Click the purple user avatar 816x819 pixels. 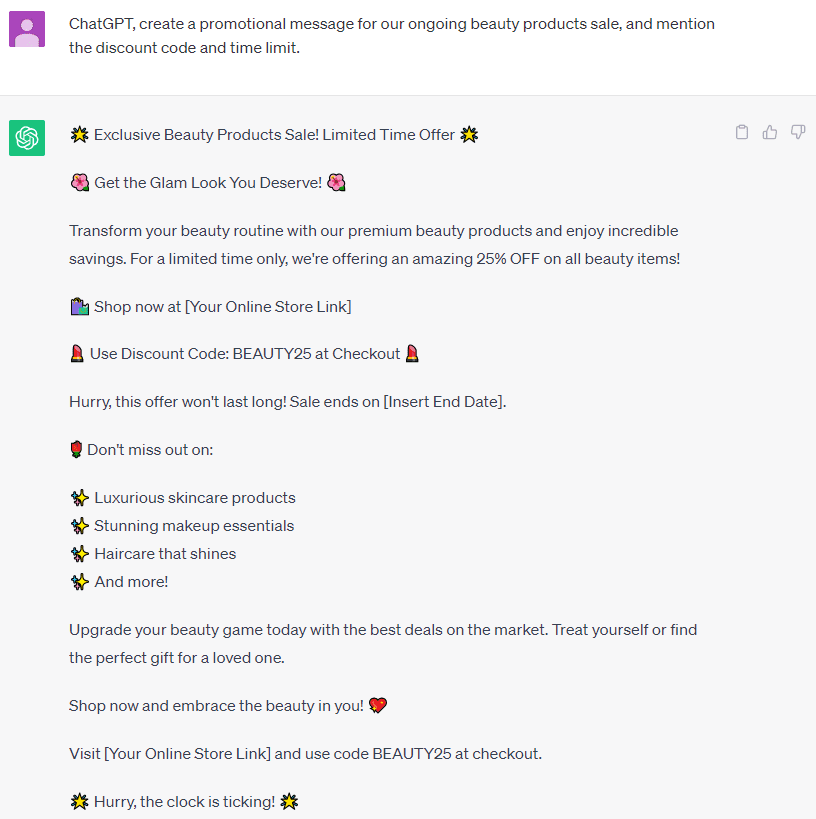pyautogui.click(x=27, y=29)
